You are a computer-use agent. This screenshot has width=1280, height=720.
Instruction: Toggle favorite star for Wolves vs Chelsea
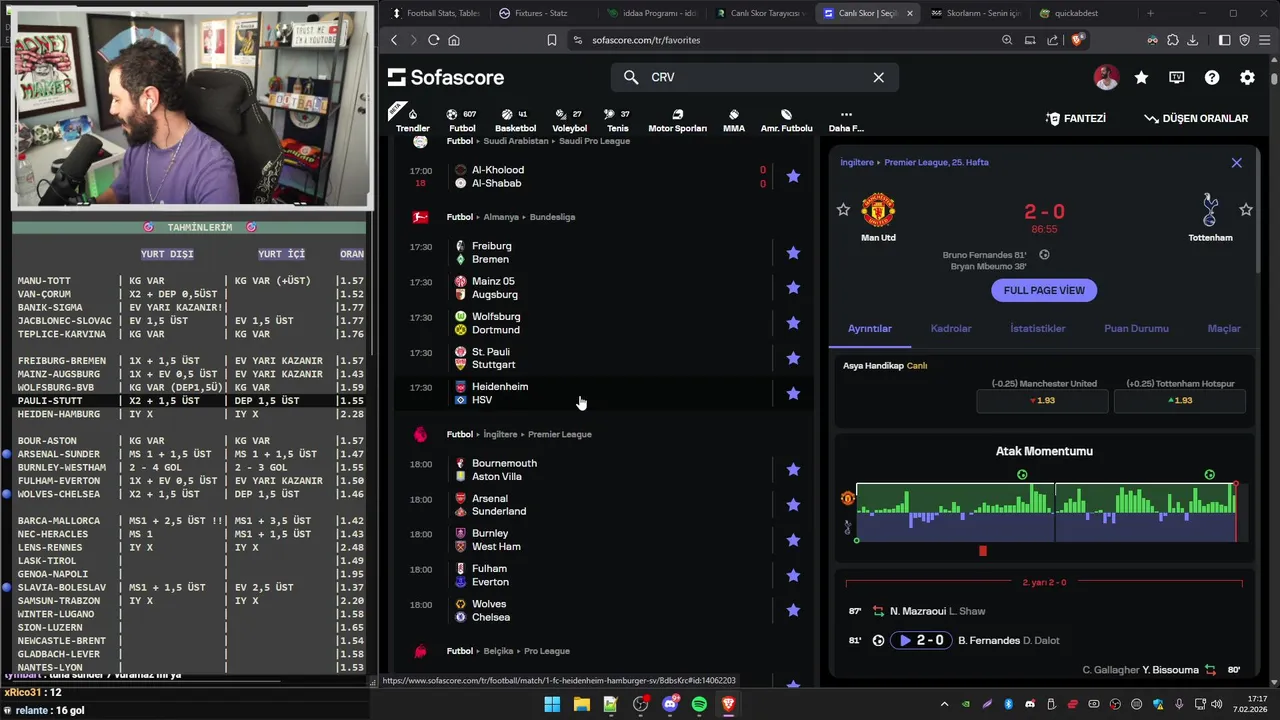(x=793, y=610)
